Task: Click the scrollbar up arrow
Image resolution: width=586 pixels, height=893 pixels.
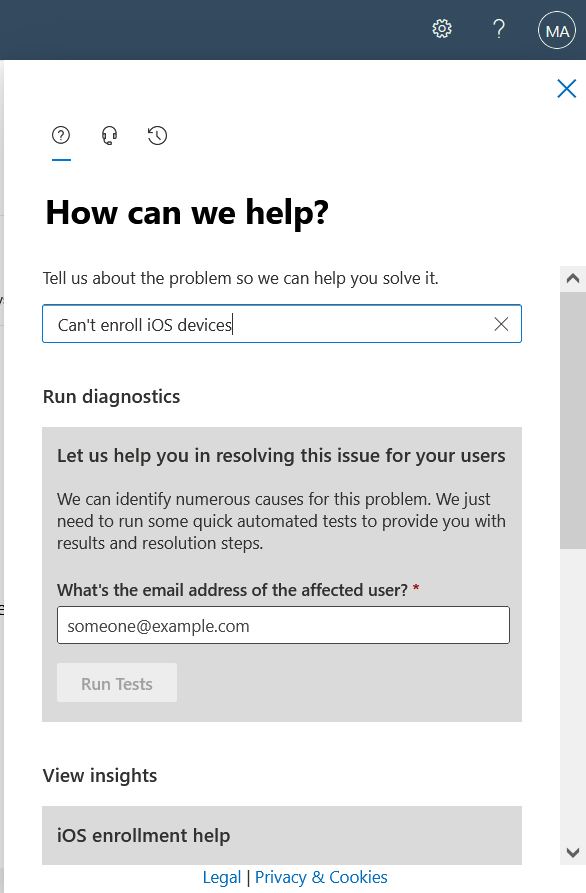Action: (x=573, y=278)
